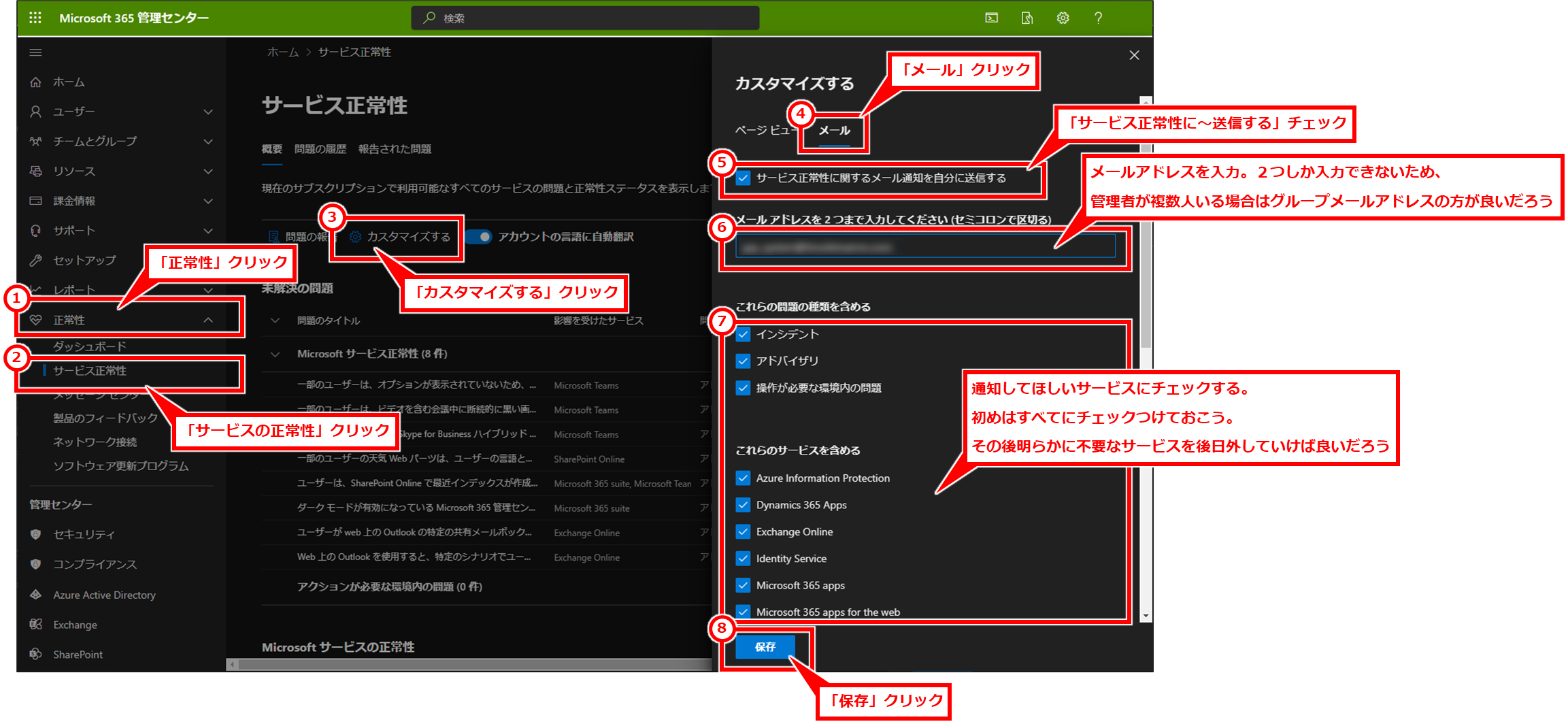
Task: Click chevron beside 問題のタイトル header
Action: (275, 320)
